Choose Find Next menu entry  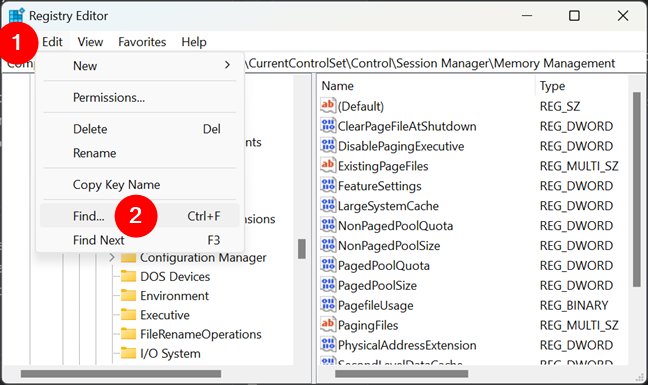click(140, 240)
